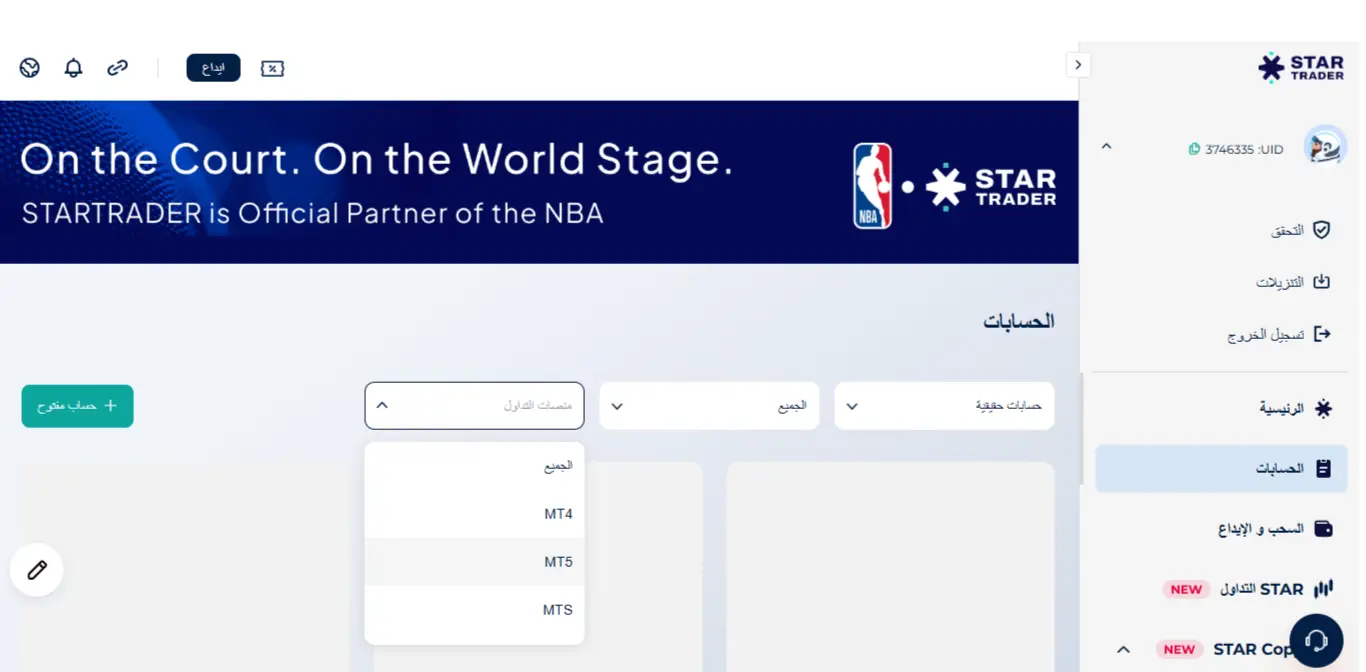Click the NBA partnership banner
This screenshot has height=672, width=1366.
click(x=539, y=182)
